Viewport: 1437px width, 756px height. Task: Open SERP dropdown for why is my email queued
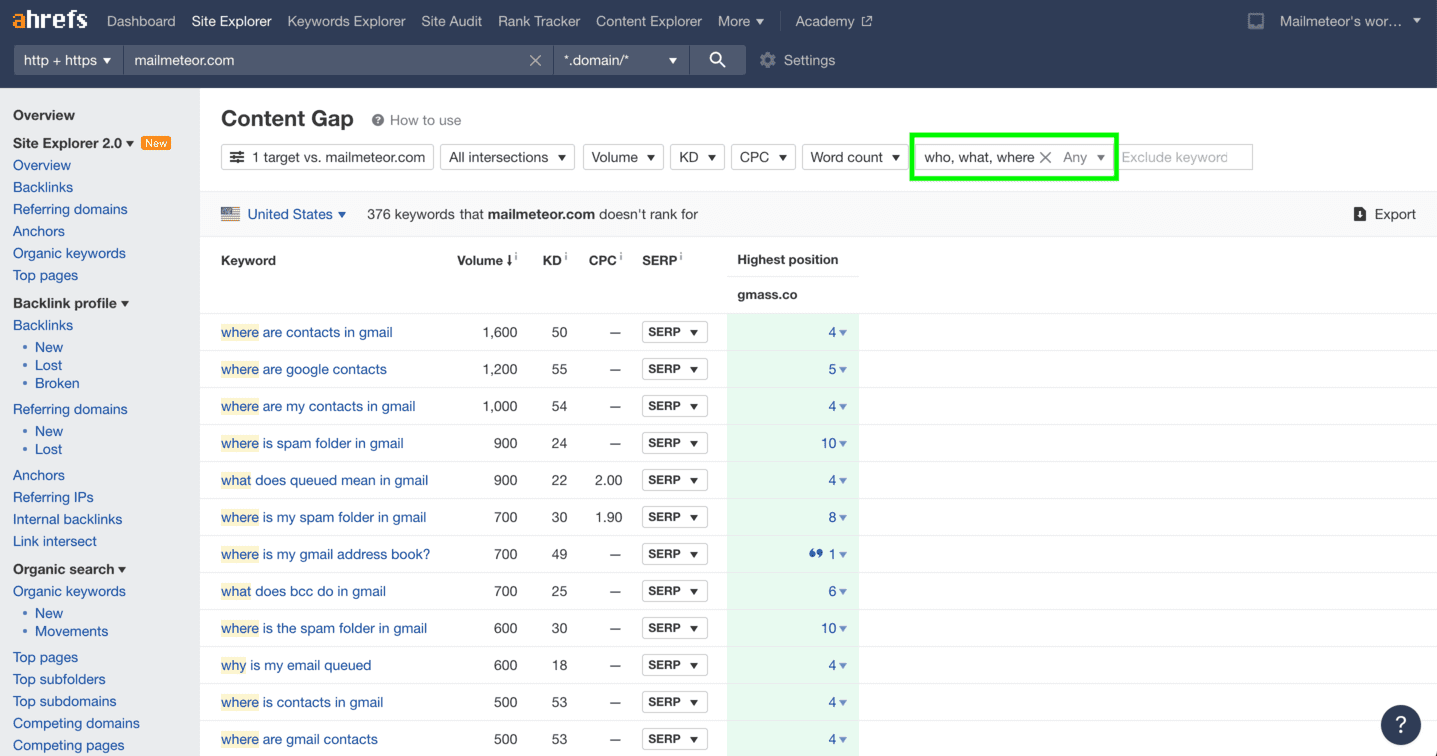(674, 665)
